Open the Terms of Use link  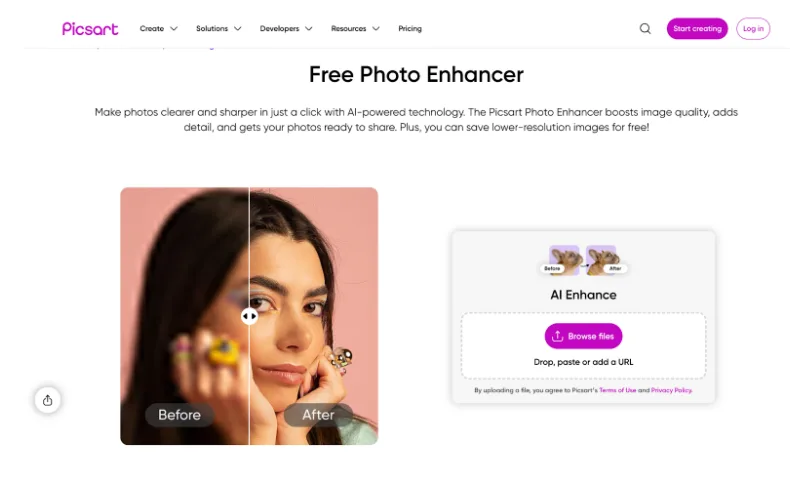(618, 390)
